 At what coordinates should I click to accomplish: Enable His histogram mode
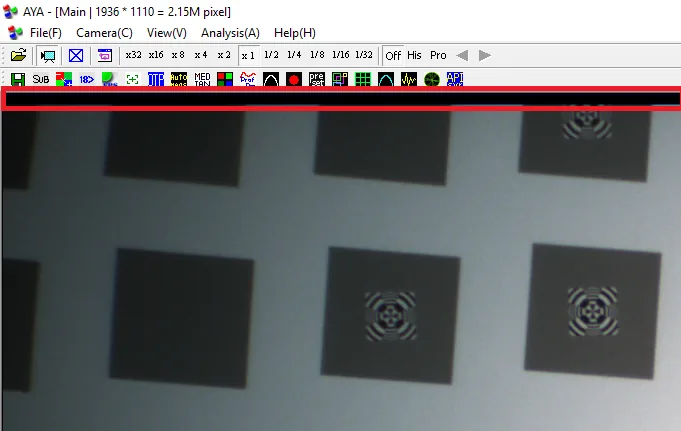[x=414, y=55]
